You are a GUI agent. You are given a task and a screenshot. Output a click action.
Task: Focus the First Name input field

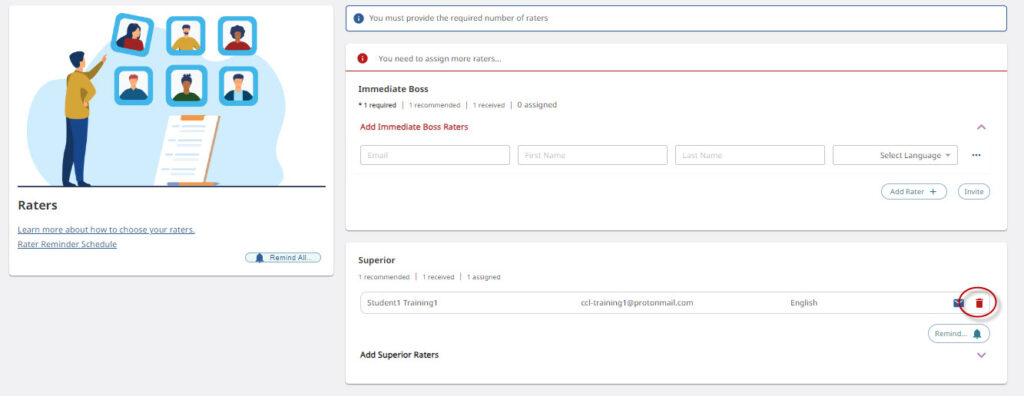(592, 155)
